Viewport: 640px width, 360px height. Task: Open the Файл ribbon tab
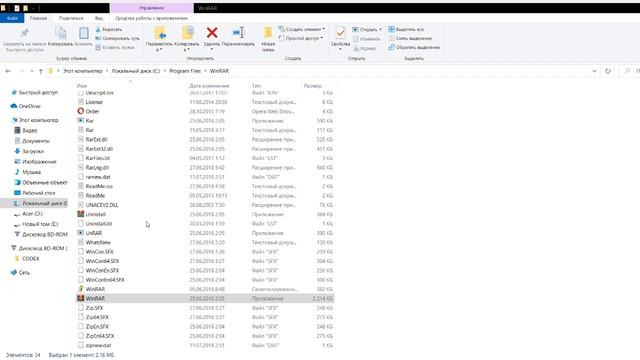coord(12,18)
